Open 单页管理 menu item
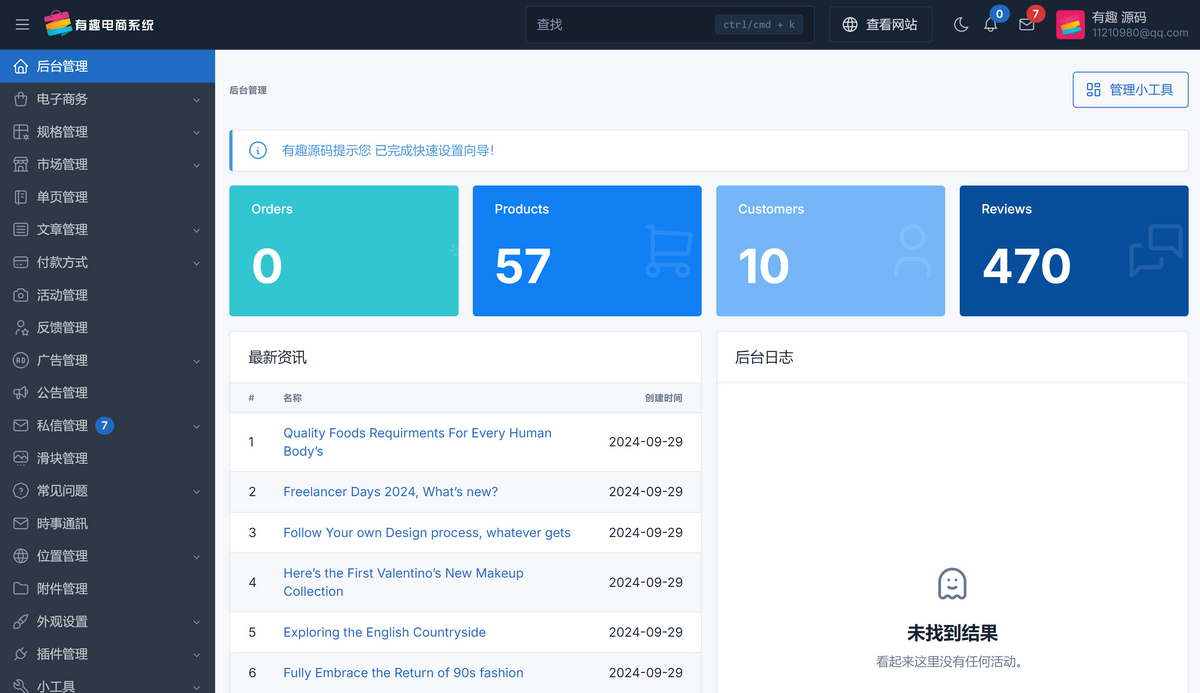The height and width of the screenshot is (693, 1200). (107, 197)
